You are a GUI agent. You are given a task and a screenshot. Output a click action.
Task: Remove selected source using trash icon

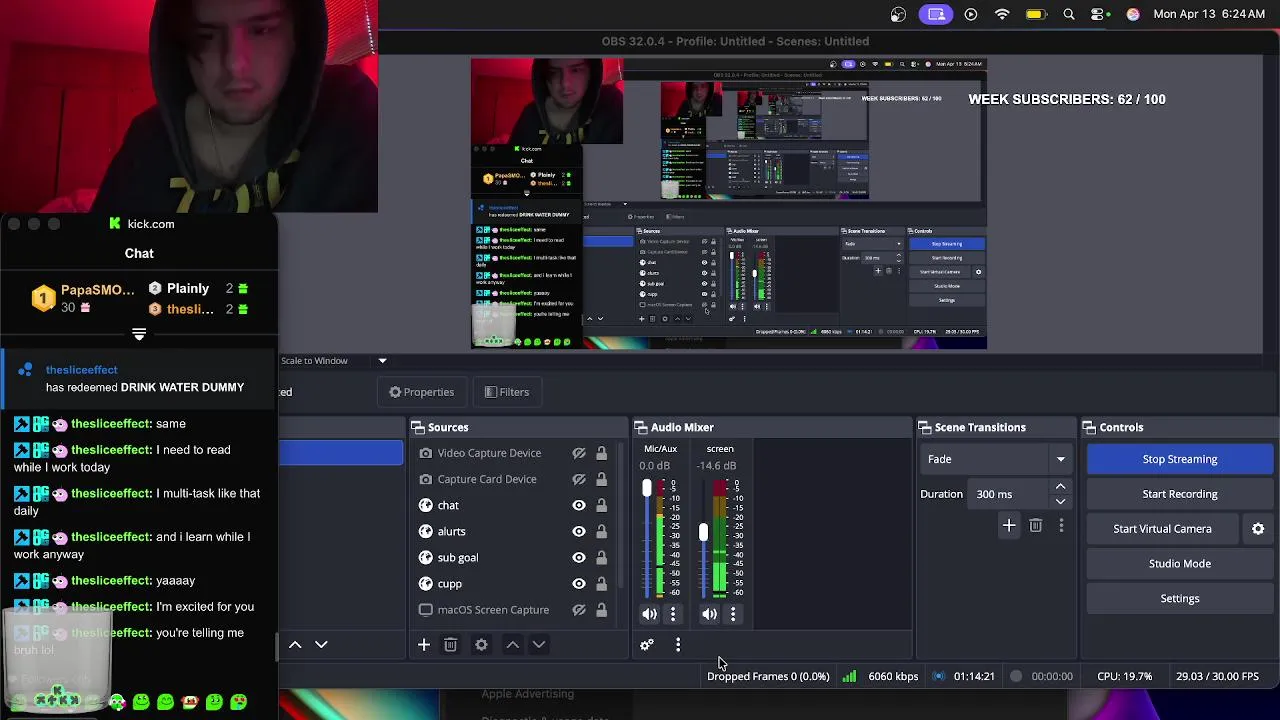coord(450,645)
